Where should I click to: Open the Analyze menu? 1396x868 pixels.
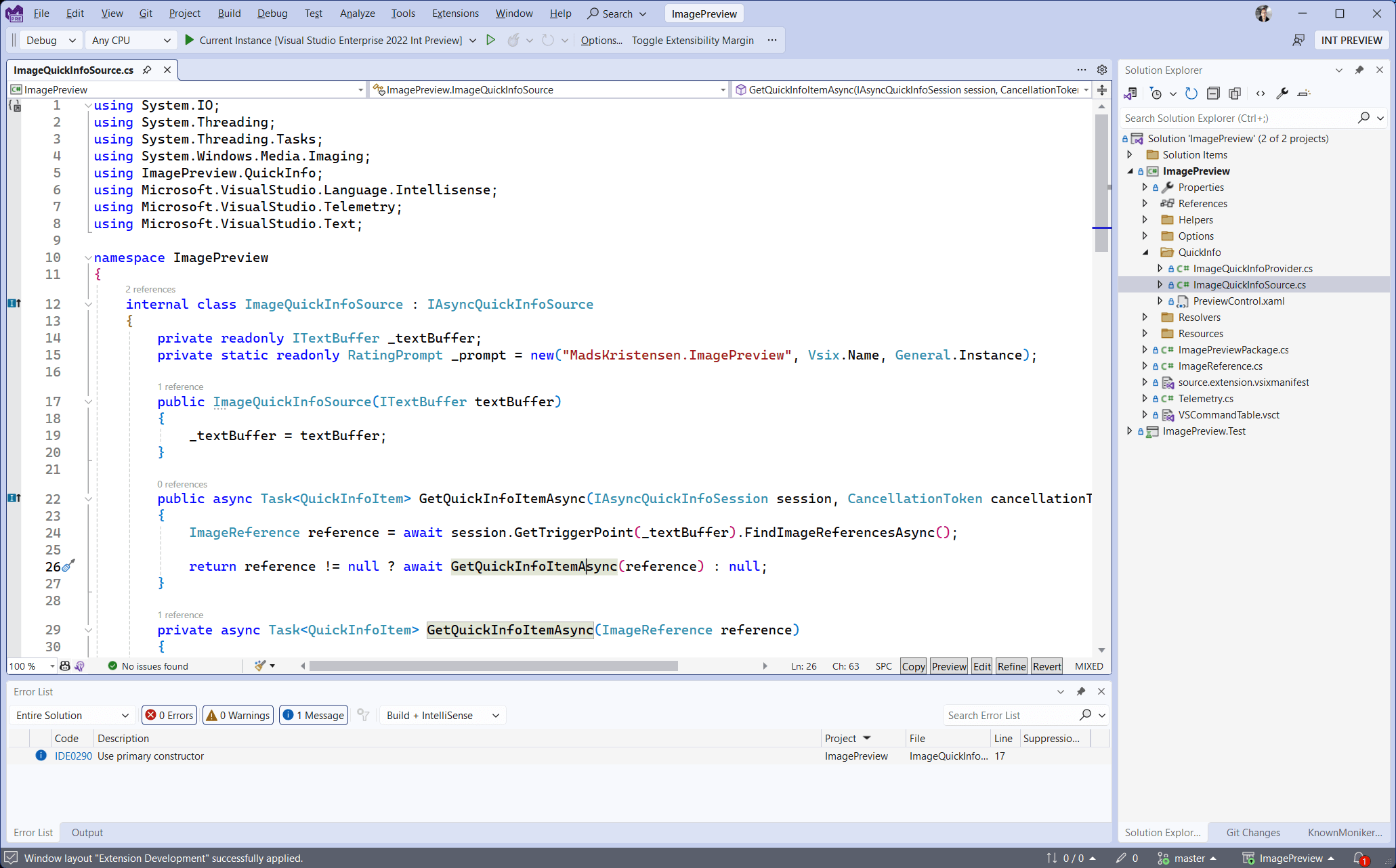(357, 14)
